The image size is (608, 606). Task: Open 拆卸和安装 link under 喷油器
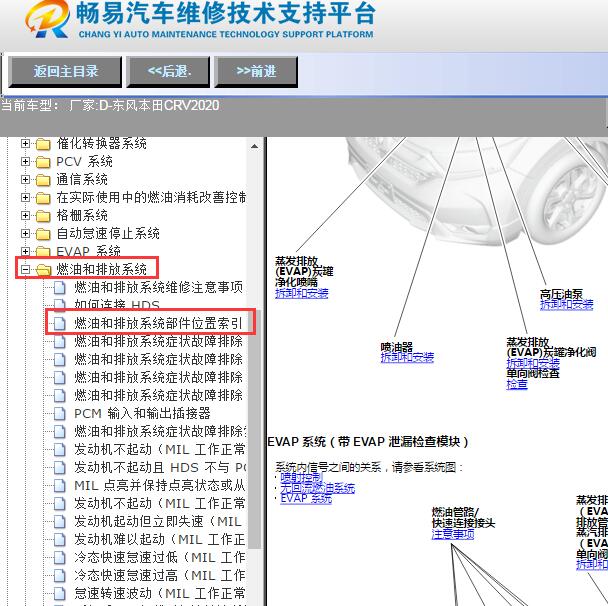(x=407, y=357)
